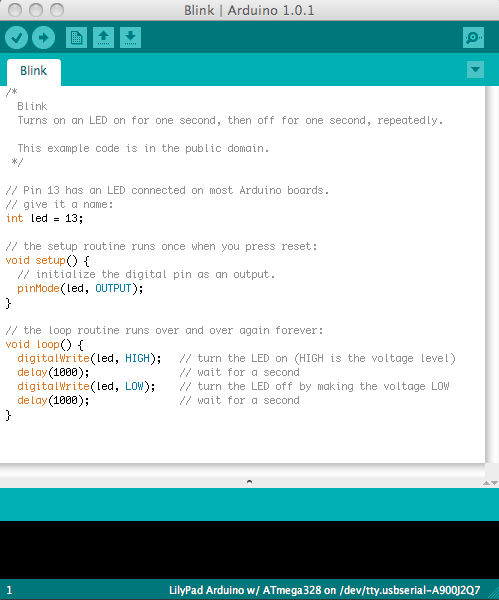The image size is (499, 600).
Task: Click the first 'delay(1000);' statement
Action: [x=53, y=372]
